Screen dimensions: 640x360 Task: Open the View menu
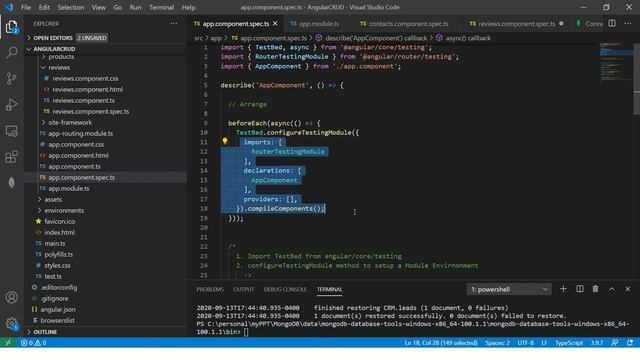click(99, 7)
